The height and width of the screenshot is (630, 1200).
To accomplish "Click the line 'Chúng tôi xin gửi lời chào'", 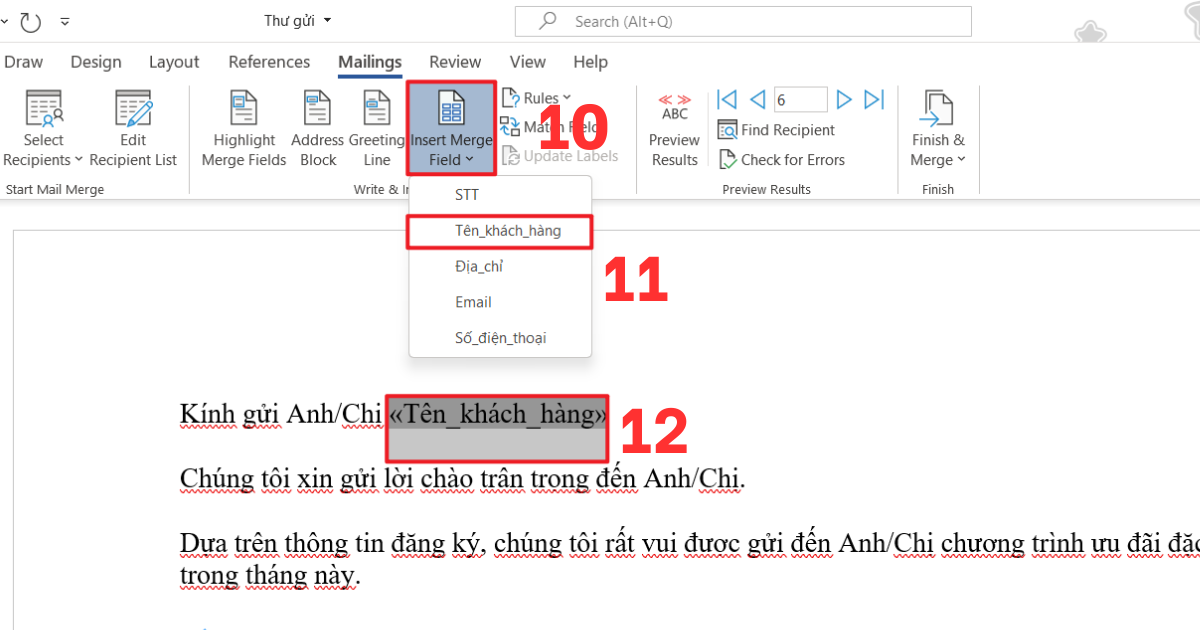I will [463, 479].
